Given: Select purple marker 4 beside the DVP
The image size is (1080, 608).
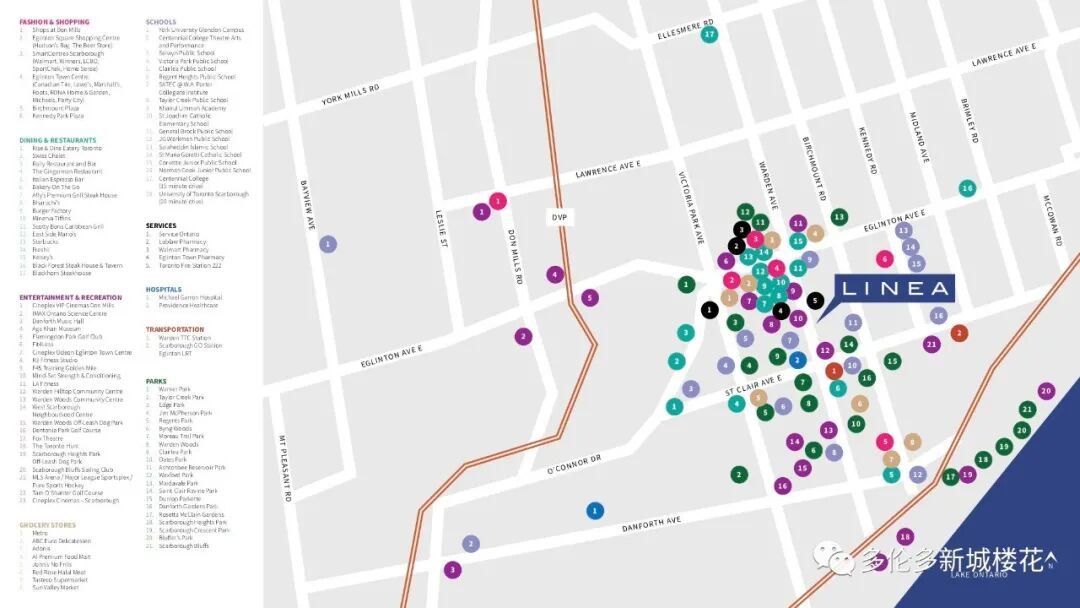Looking at the screenshot, I should pos(555,275).
